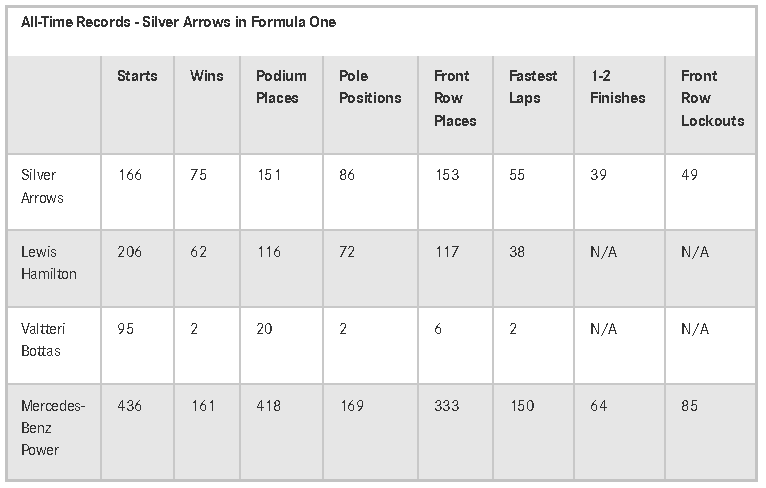Select the Front Row Lockouts header
Viewport: 766px width, 488px height.
[713, 98]
